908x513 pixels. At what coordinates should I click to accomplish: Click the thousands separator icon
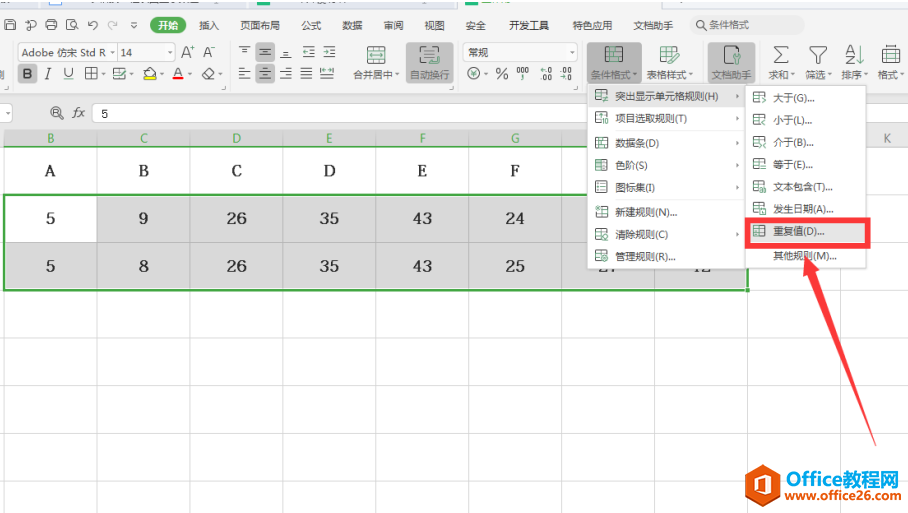click(x=523, y=74)
